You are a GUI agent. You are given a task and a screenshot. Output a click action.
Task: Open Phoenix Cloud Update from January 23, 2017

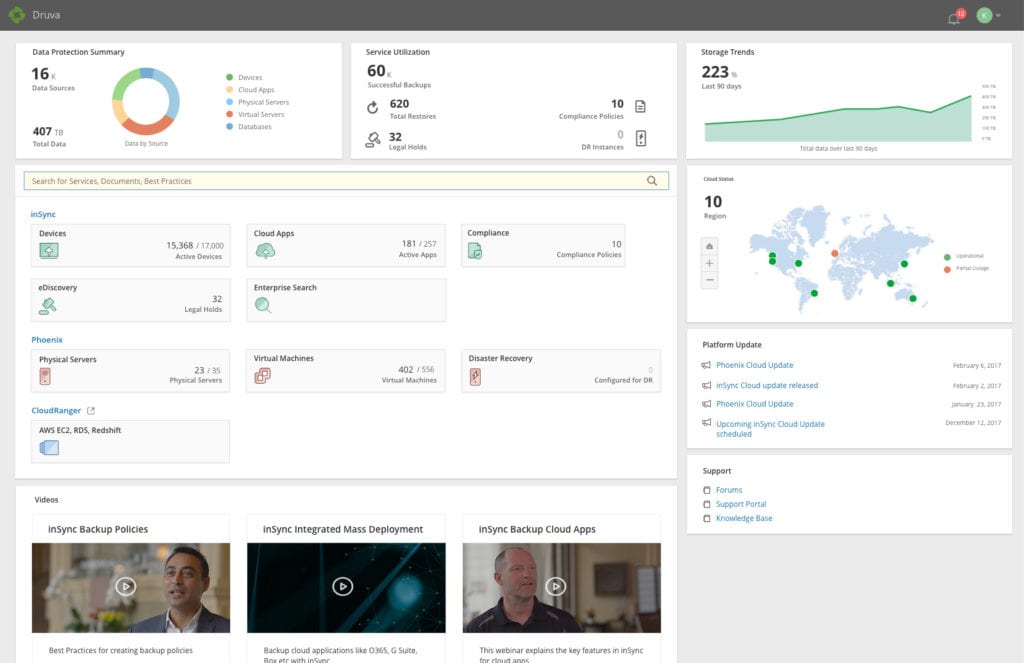point(754,404)
